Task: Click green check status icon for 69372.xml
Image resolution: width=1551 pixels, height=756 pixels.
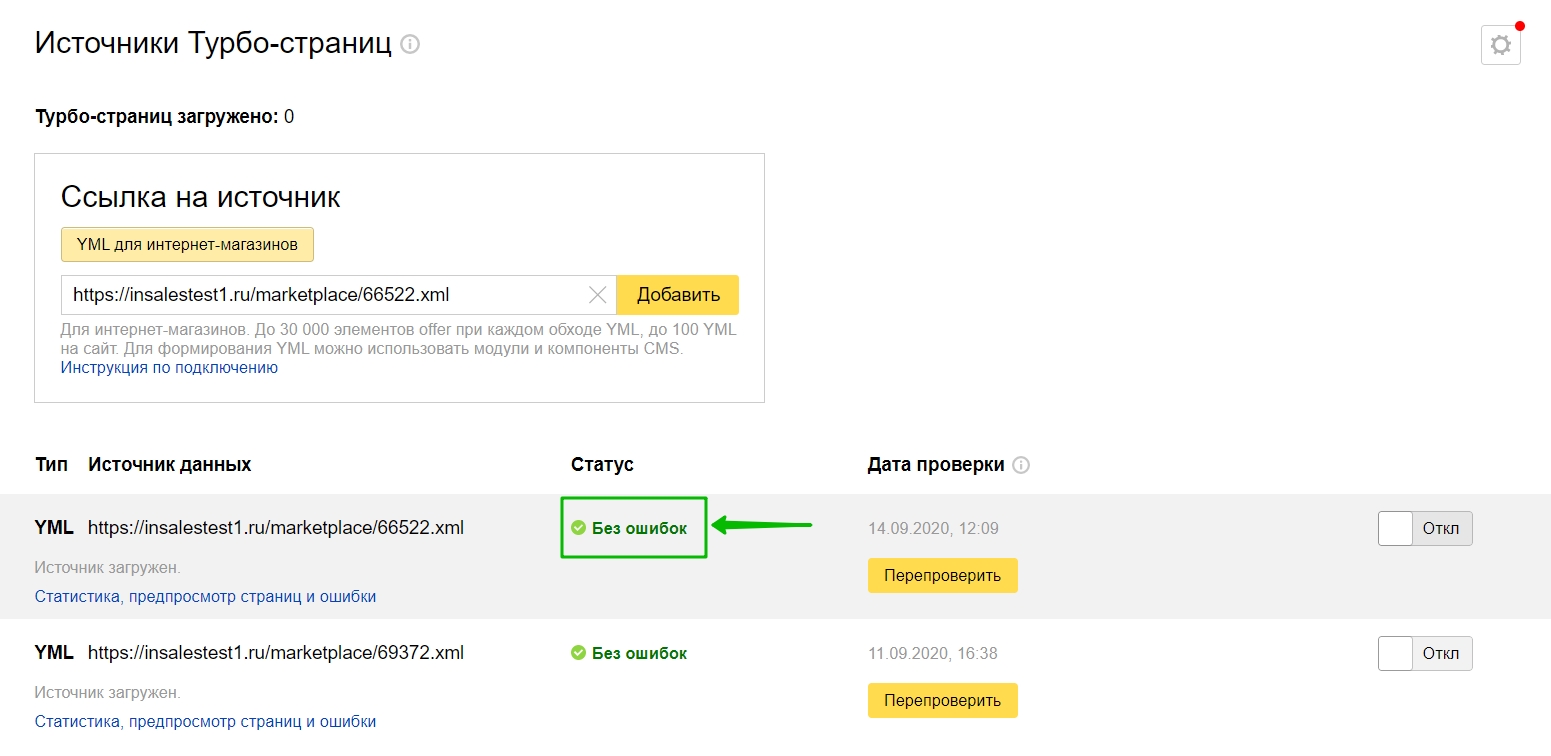Action: (x=578, y=653)
